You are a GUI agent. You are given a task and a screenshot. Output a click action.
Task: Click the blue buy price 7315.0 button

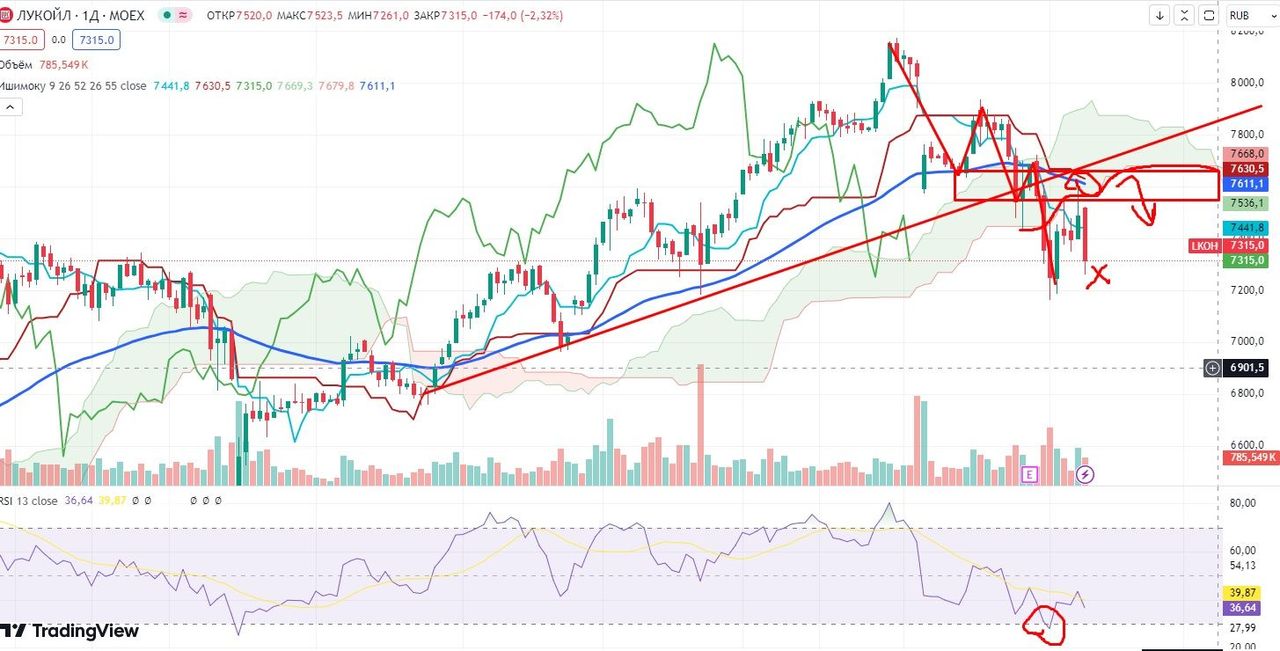pyautogui.click(x=98, y=39)
